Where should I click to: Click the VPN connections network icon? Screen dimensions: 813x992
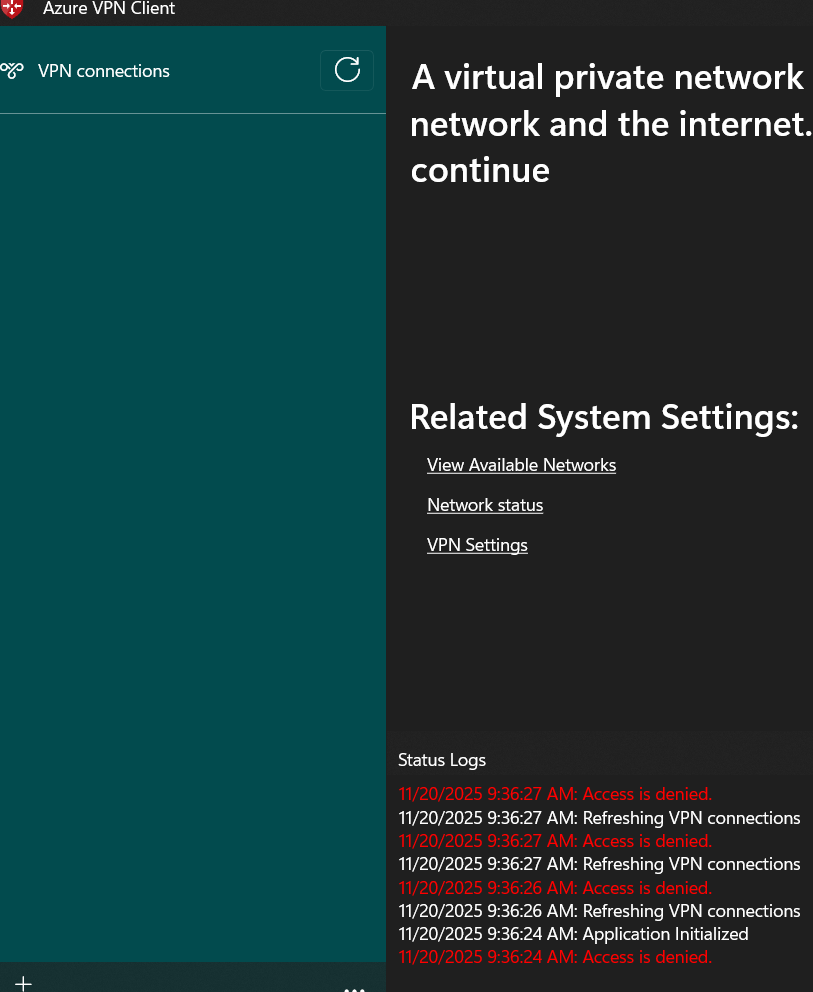[x=12, y=71]
